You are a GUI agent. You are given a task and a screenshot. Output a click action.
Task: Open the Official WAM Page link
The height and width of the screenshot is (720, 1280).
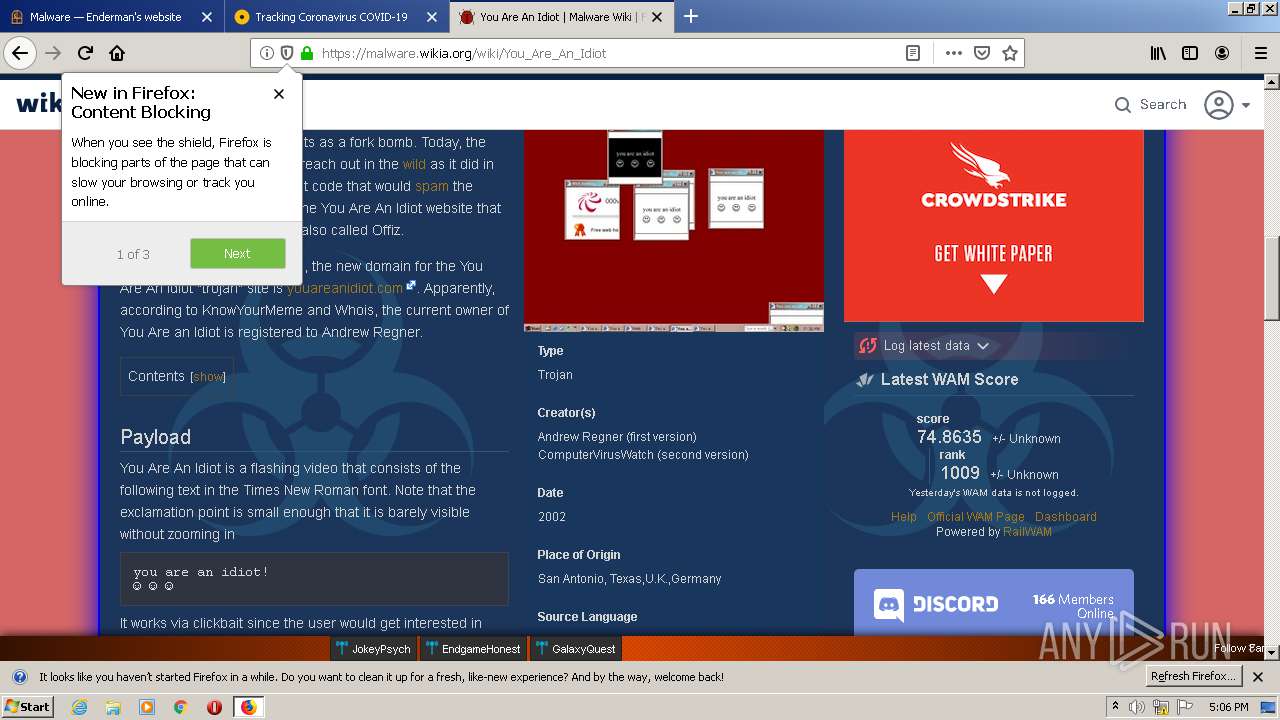pyautogui.click(x=976, y=517)
